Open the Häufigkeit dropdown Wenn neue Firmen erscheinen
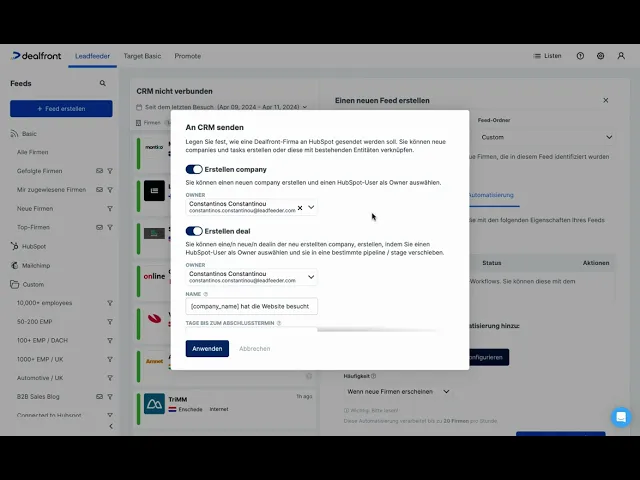The height and width of the screenshot is (480, 640). [398, 391]
